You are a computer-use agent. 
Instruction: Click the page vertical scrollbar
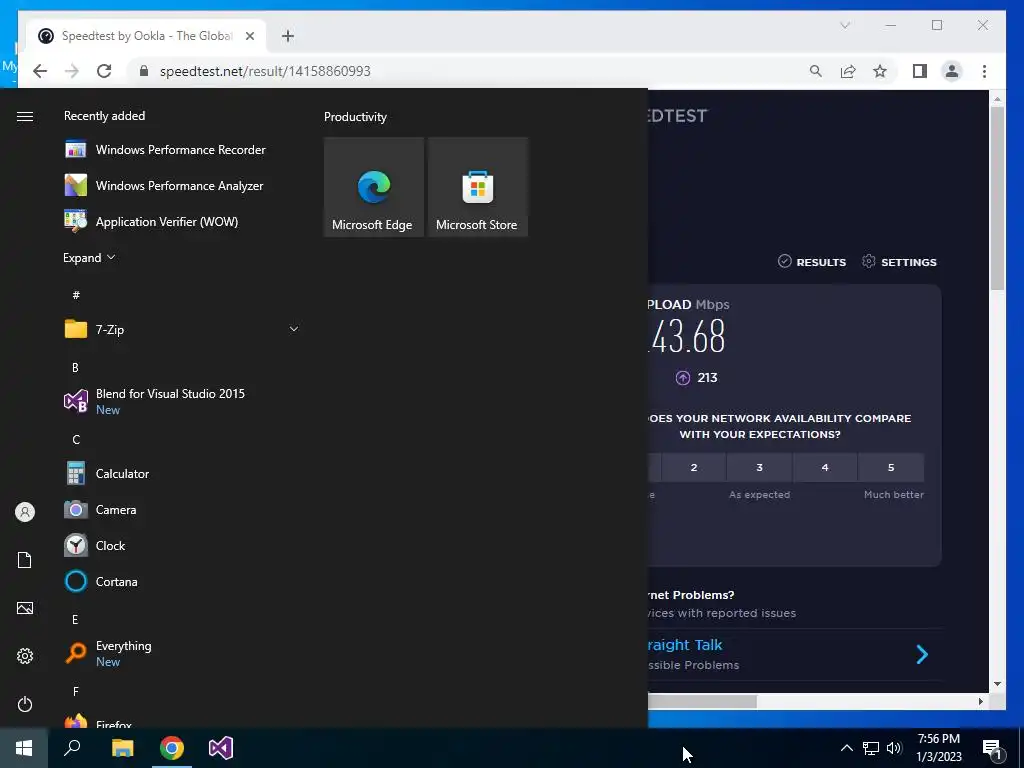pyautogui.click(x=997, y=198)
